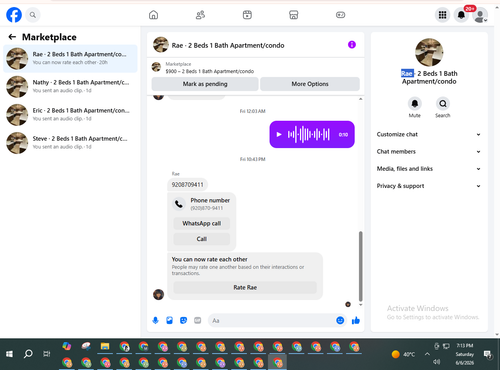This screenshot has width=500, height=370.
Task: Search in conversation using Search icon
Action: coord(443,104)
